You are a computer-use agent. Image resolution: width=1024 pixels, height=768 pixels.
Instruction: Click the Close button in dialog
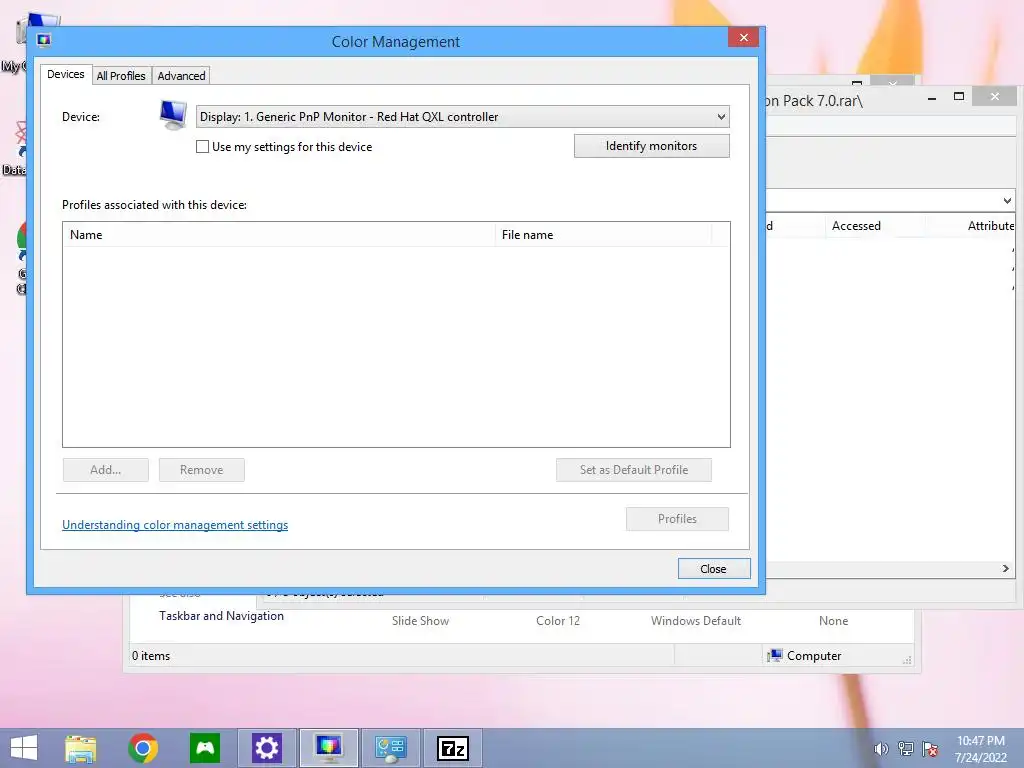click(x=714, y=569)
